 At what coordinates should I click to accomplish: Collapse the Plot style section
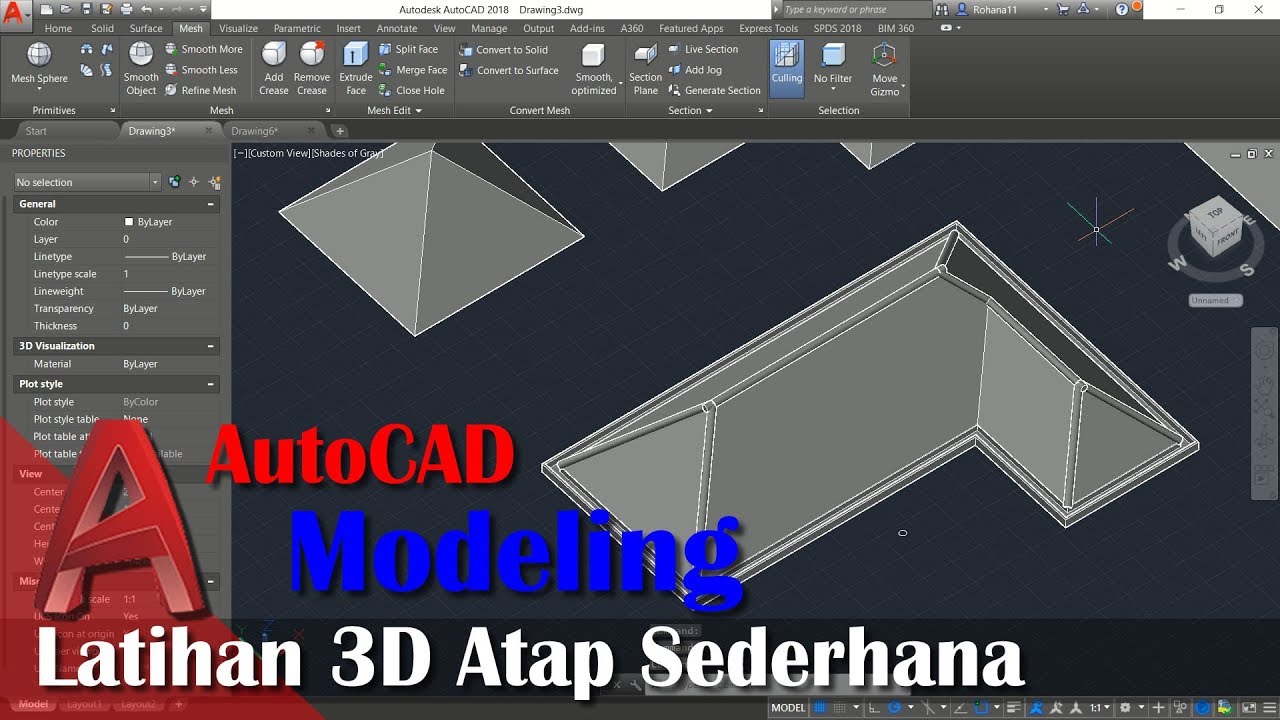click(210, 384)
